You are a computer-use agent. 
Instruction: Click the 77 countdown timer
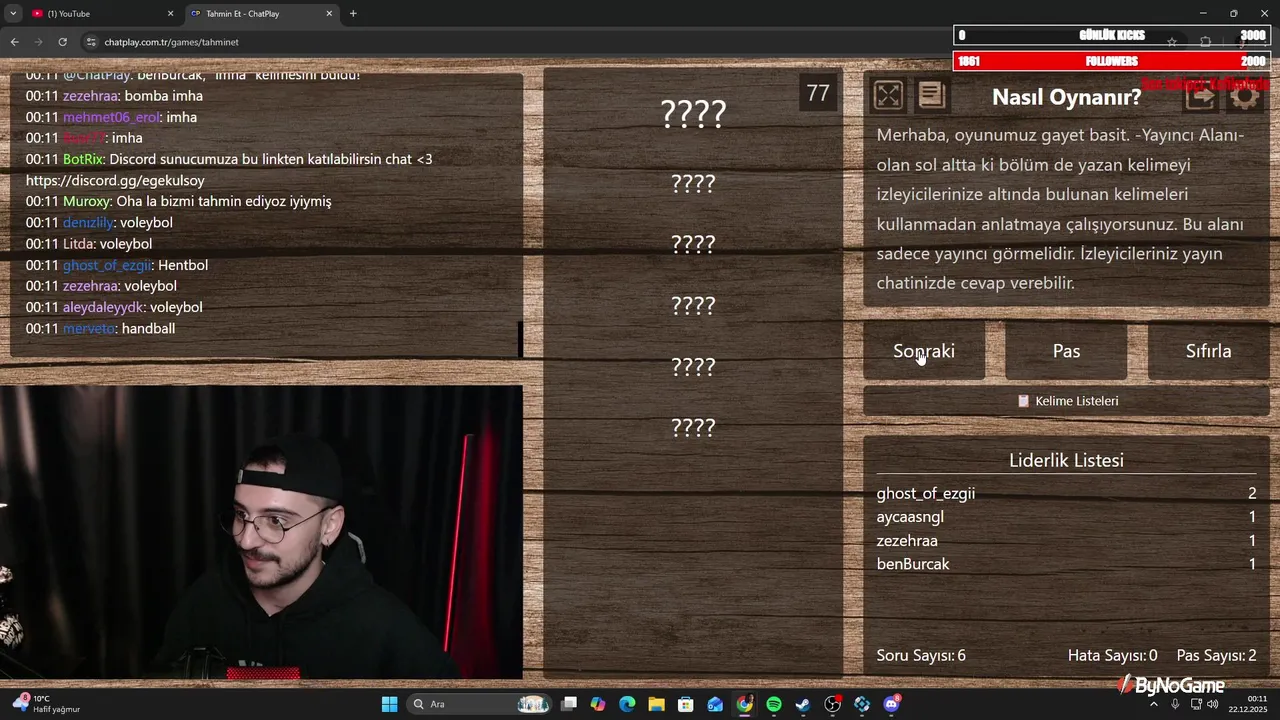pos(818,93)
